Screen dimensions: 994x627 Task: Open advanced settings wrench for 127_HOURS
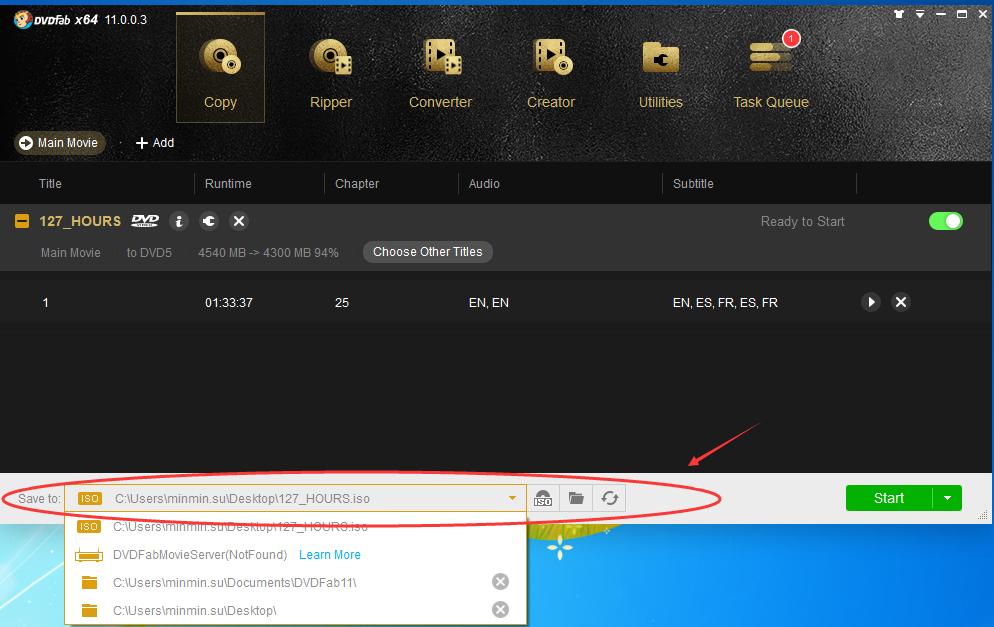click(209, 221)
